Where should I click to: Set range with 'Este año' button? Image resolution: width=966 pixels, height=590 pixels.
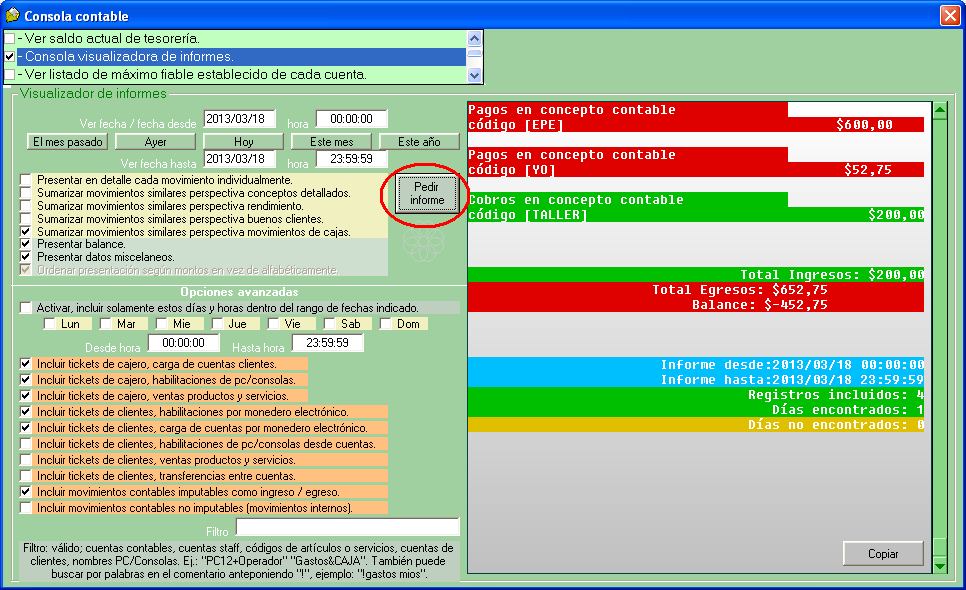419,142
